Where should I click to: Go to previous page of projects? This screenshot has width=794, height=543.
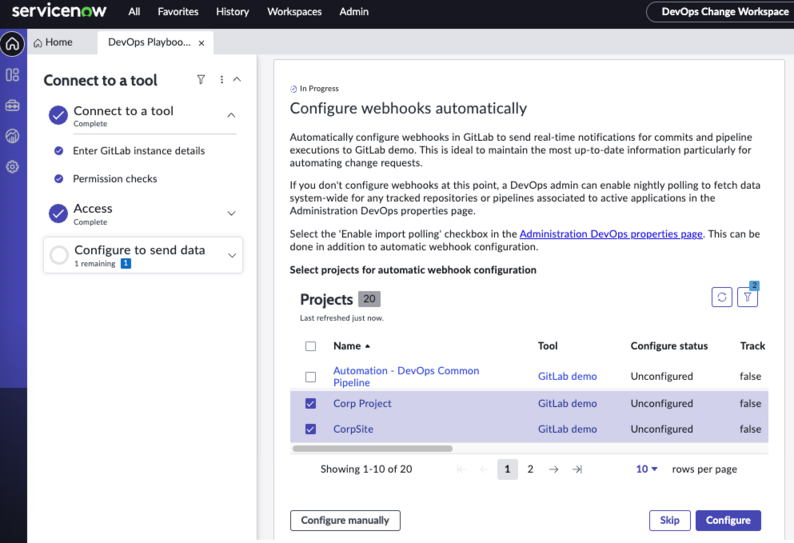coord(484,470)
